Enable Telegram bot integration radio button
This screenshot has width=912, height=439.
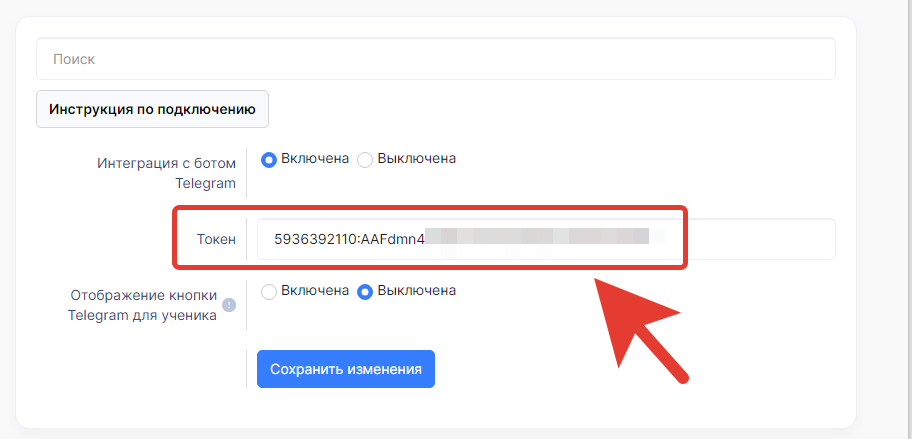[269, 160]
